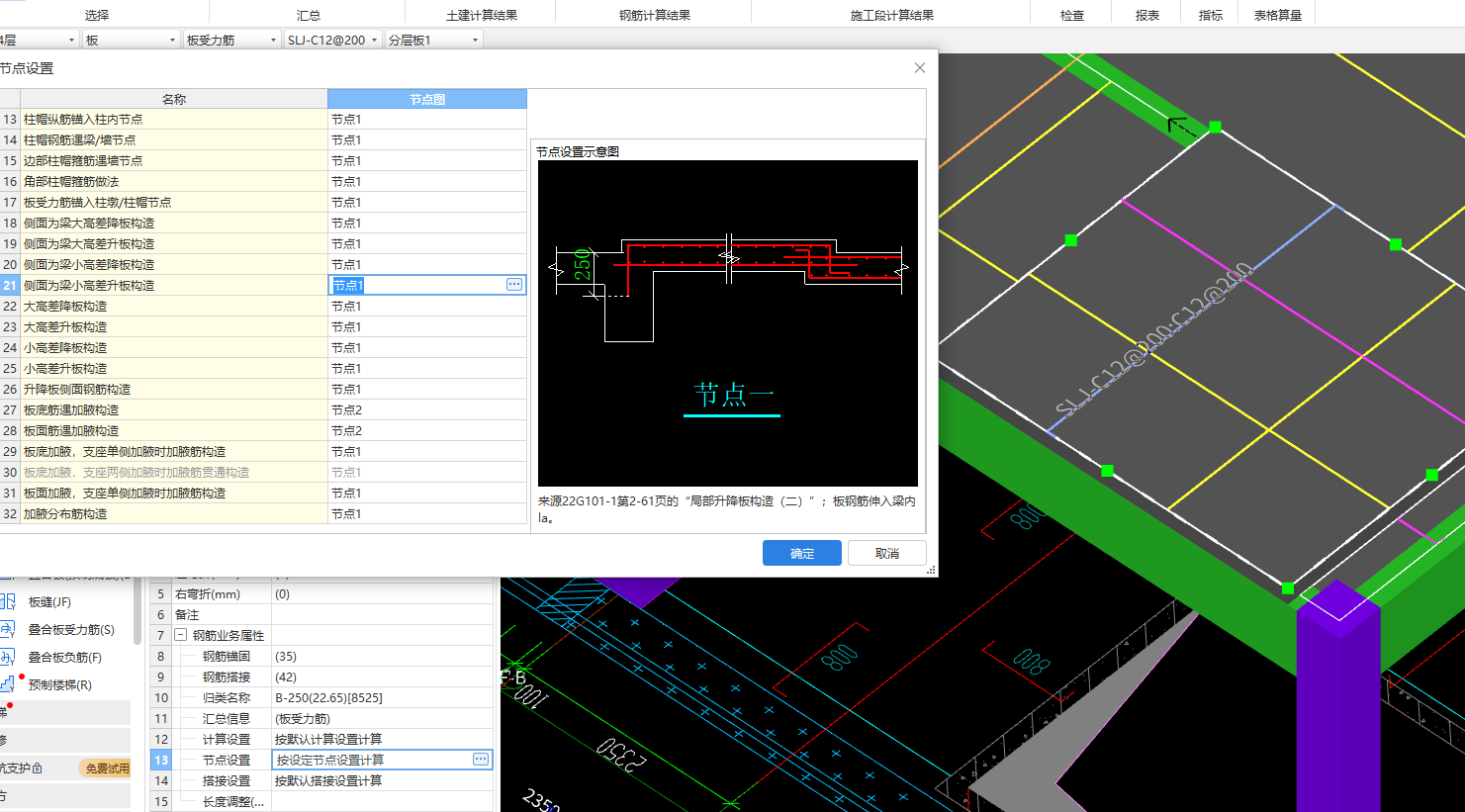
Task: Select row 20 侧面为梁小高差降板构造
Action: tap(174, 264)
